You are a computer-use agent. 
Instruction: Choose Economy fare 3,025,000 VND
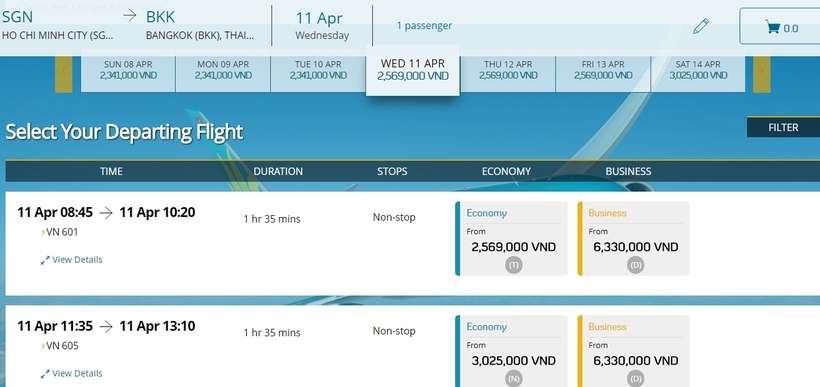511,351
